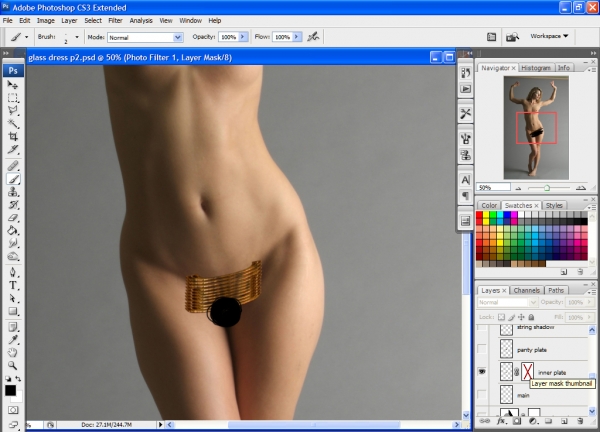
Task: Create new swatch in Swatches panel
Action: (x=564, y=272)
